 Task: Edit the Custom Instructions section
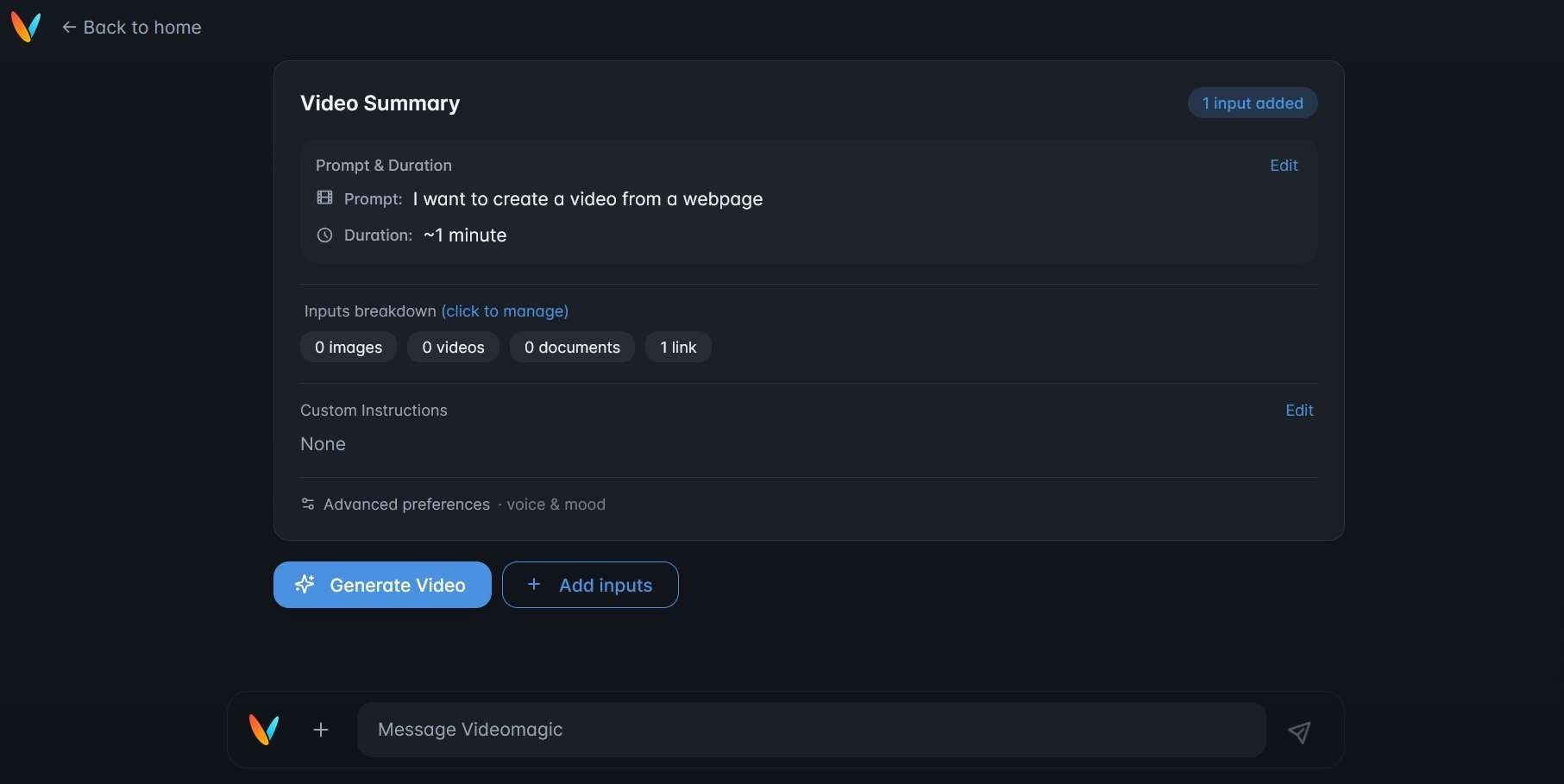click(1299, 411)
